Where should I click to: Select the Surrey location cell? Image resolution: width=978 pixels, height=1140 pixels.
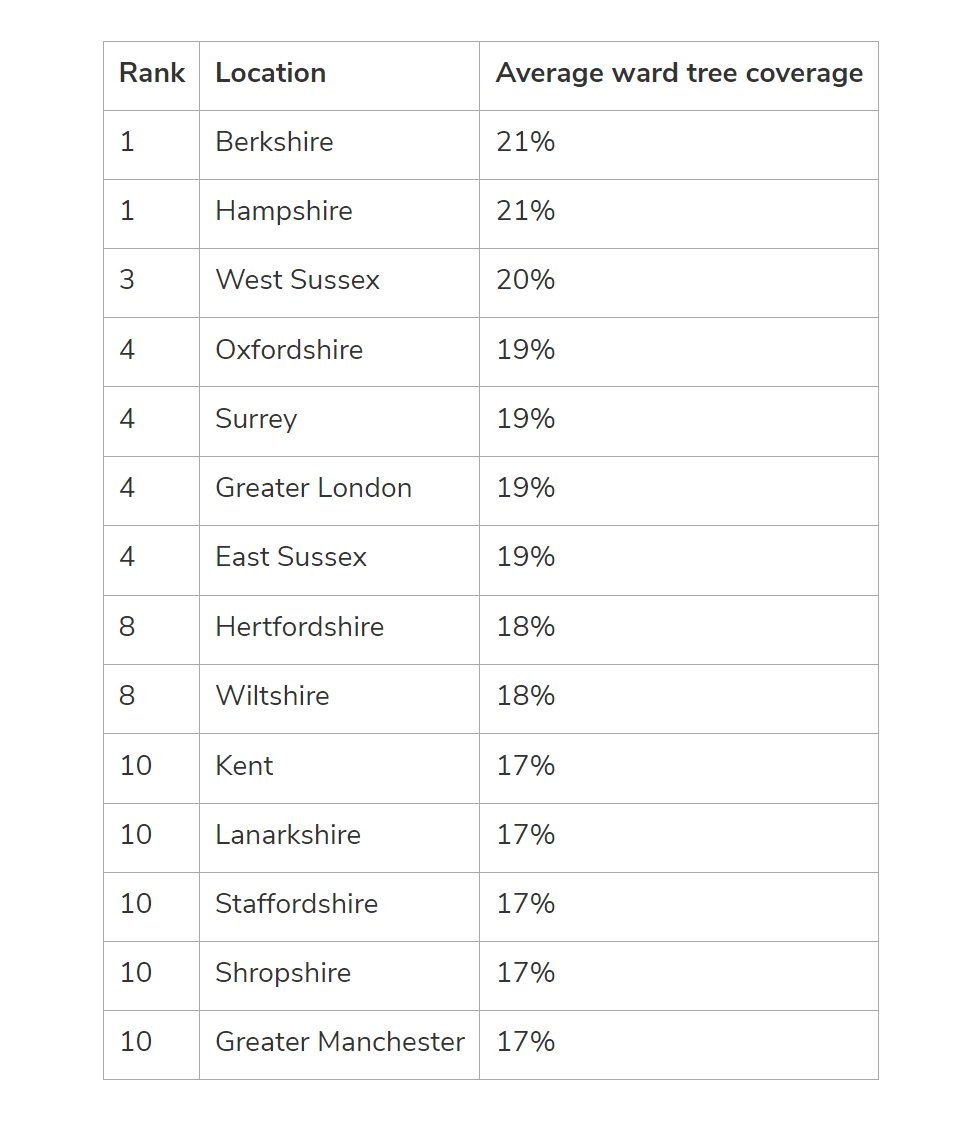[x=256, y=419]
